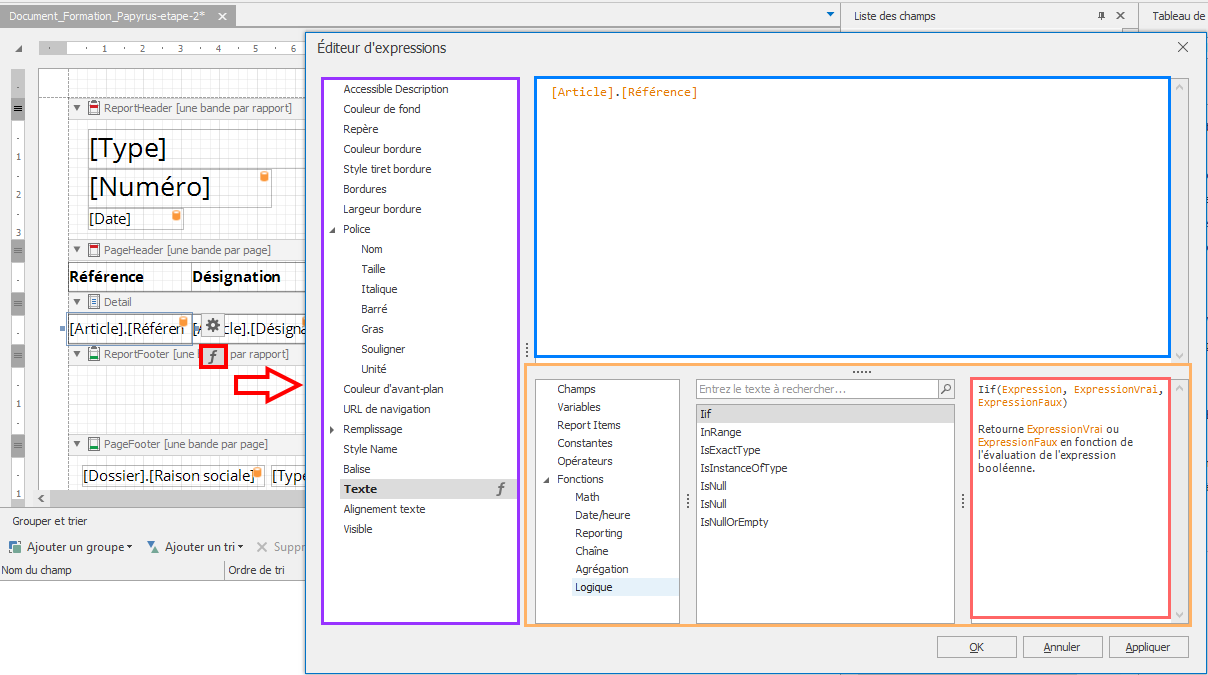Collapse the Fonctions category tree node
Viewport: 1208px width, 675px height.
tap(547, 480)
